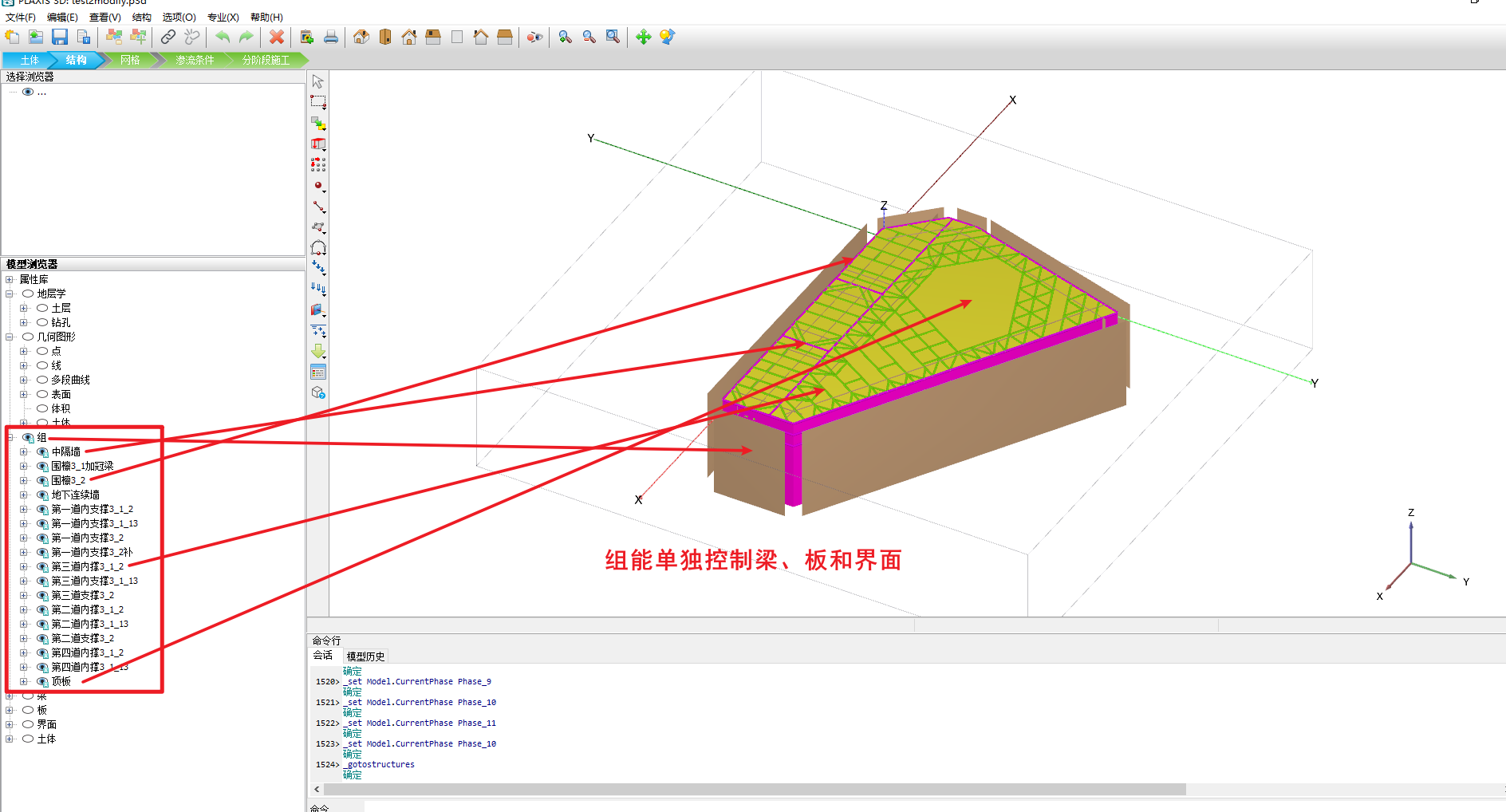This screenshot has width=1506, height=812.
Task: Click the red dot eye visibility icon
Action: (535, 37)
